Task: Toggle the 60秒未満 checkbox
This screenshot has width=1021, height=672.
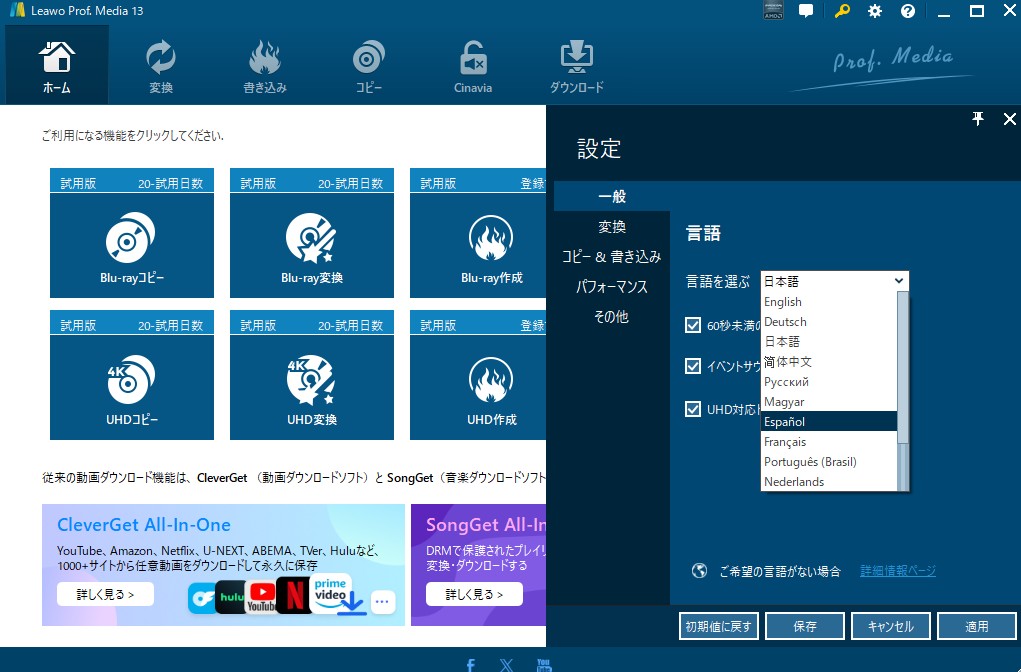Action: coord(693,325)
